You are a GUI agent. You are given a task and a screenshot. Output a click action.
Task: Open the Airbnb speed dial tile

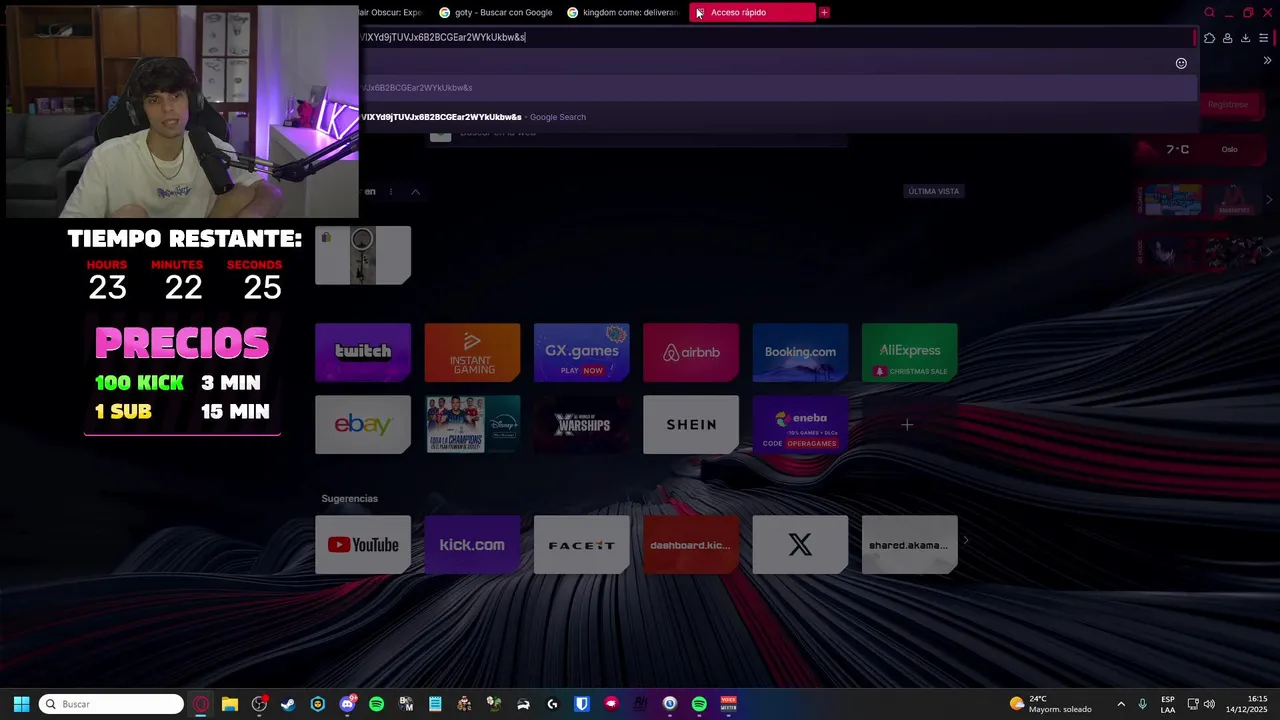[x=691, y=352]
